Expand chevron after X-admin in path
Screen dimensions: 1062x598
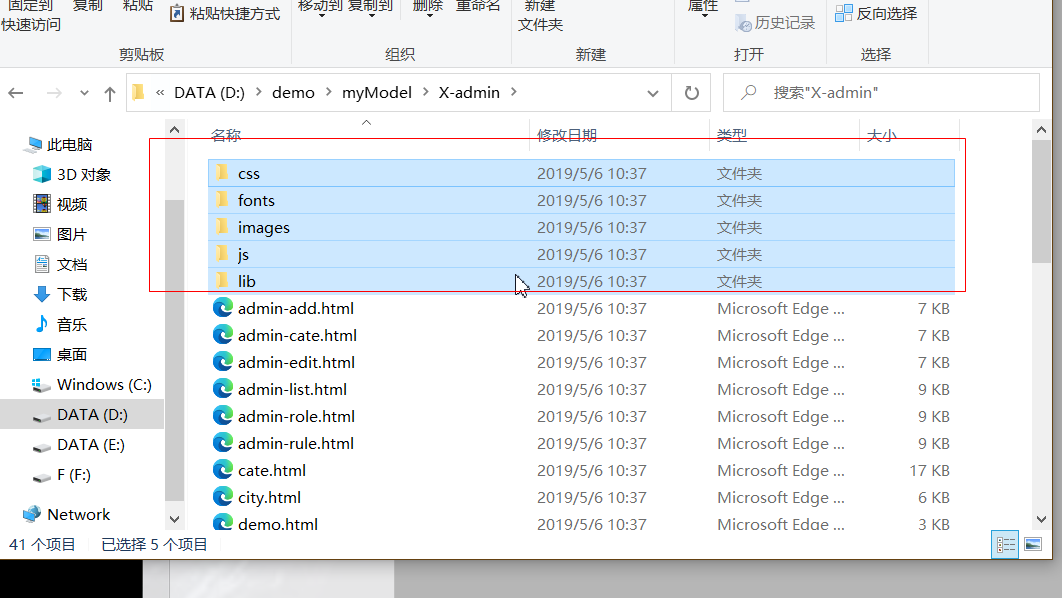pos(514,92)
